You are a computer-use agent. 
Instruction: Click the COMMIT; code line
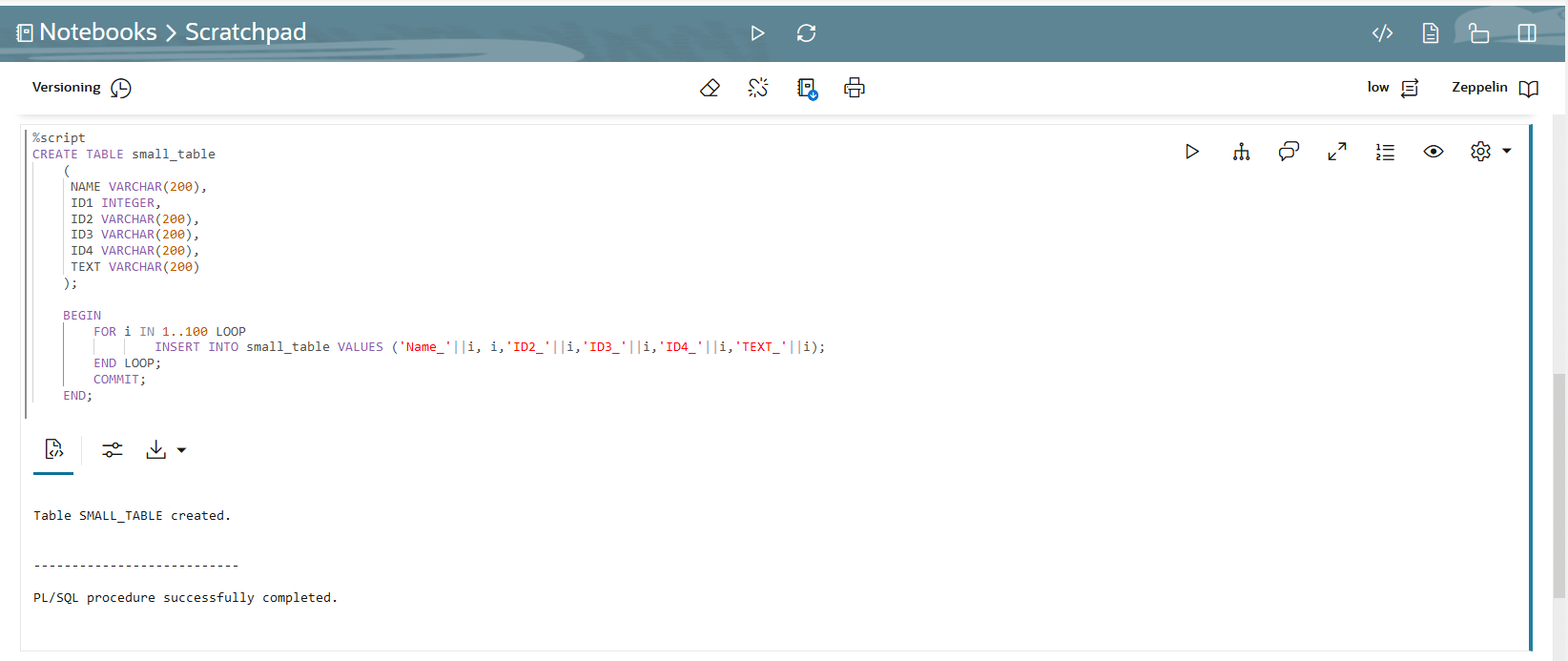(x=120, y=380)
